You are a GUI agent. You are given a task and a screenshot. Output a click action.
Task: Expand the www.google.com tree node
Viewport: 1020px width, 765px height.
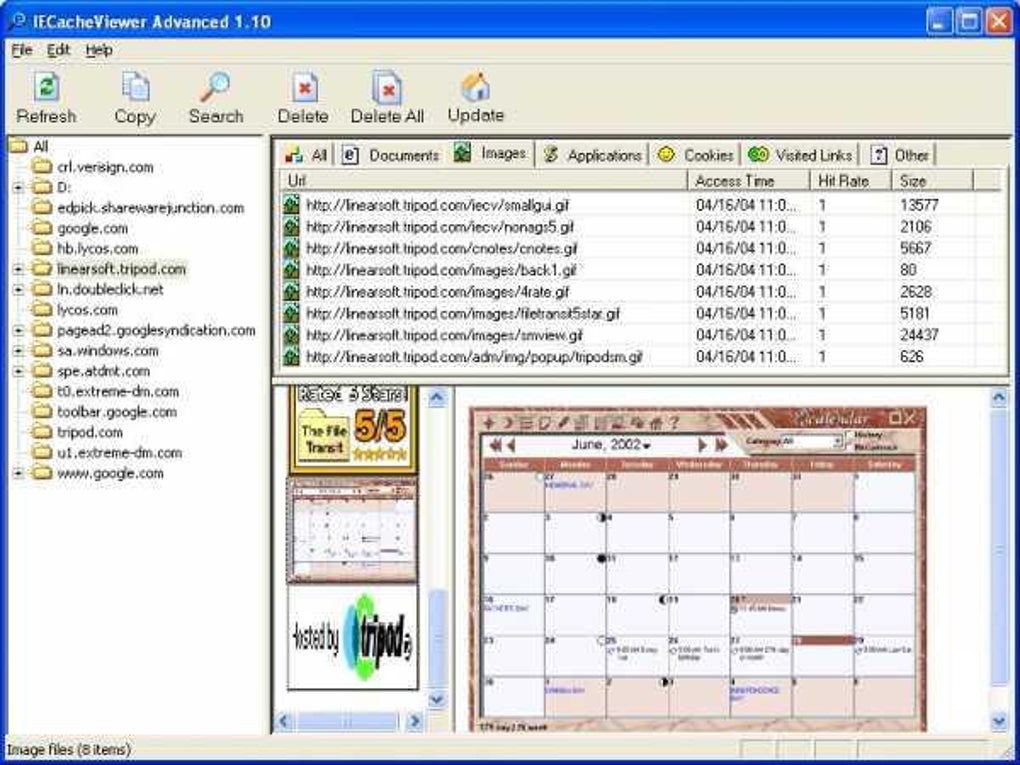coord(18,474)
